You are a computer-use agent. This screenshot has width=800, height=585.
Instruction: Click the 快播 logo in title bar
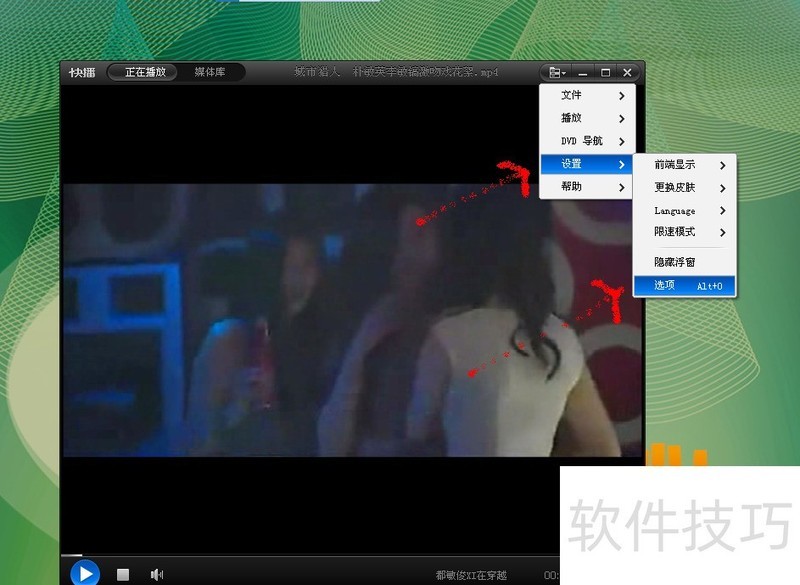pyautogui.click(x=82, y=72)
